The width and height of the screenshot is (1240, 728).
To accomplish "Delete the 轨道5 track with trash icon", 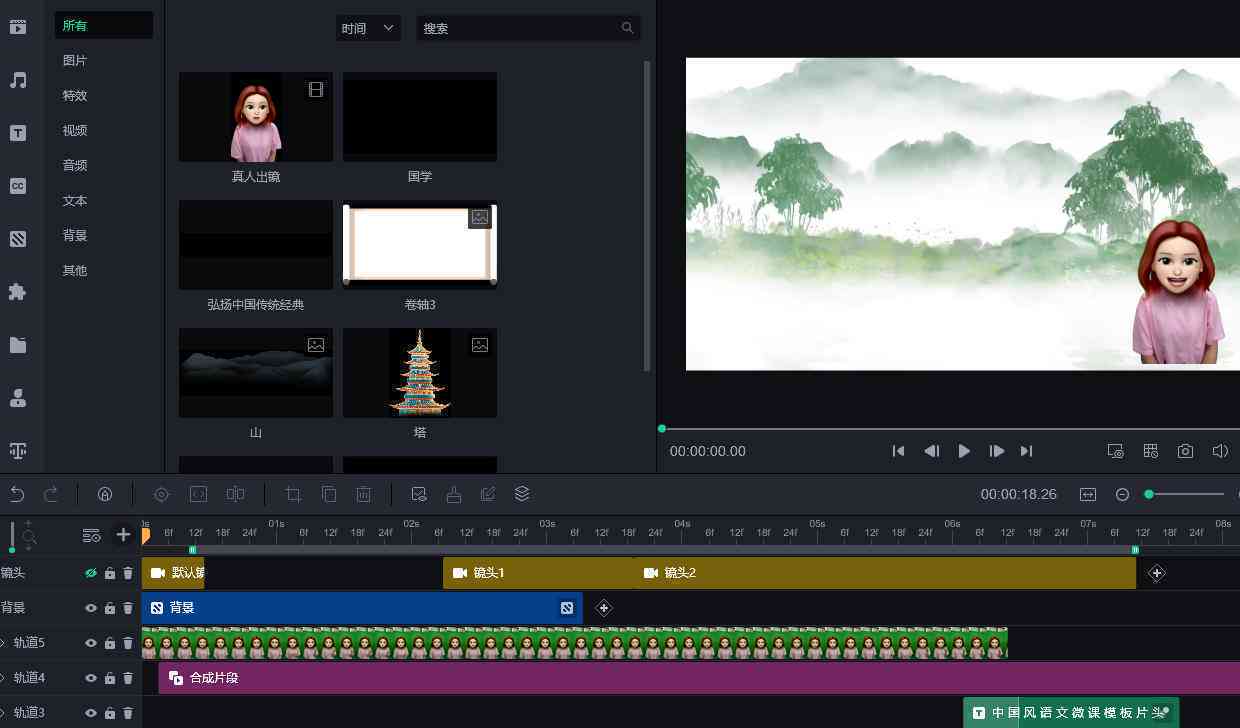I will coord(128,643).
